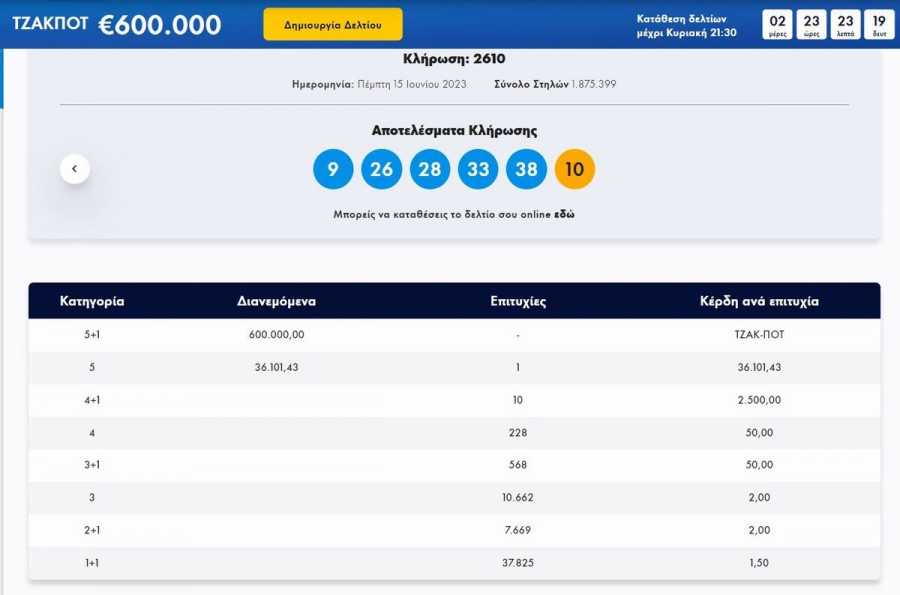Select the number 33 blue ball

478,169
